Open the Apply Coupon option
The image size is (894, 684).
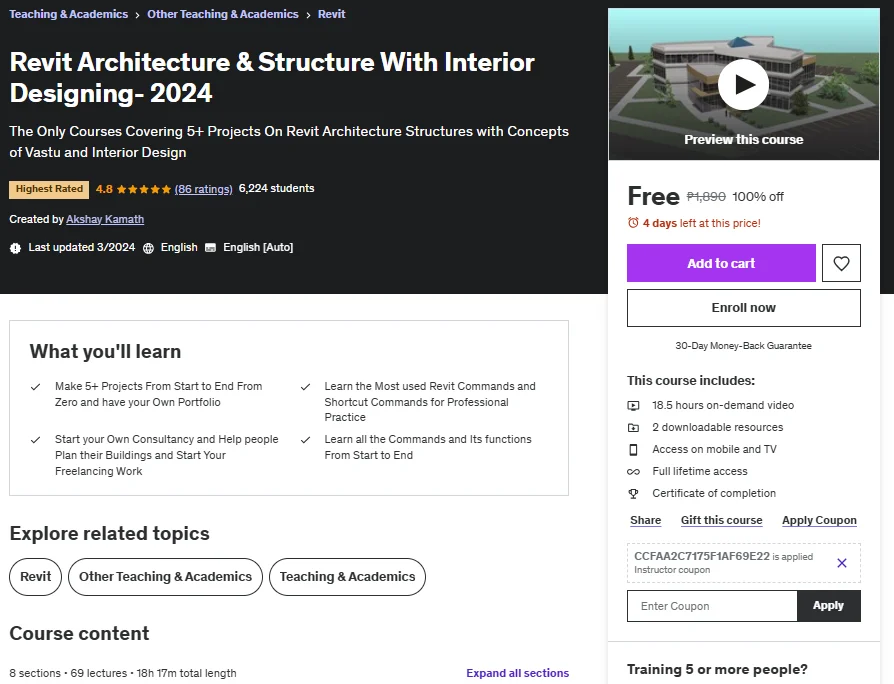(819, 520)
